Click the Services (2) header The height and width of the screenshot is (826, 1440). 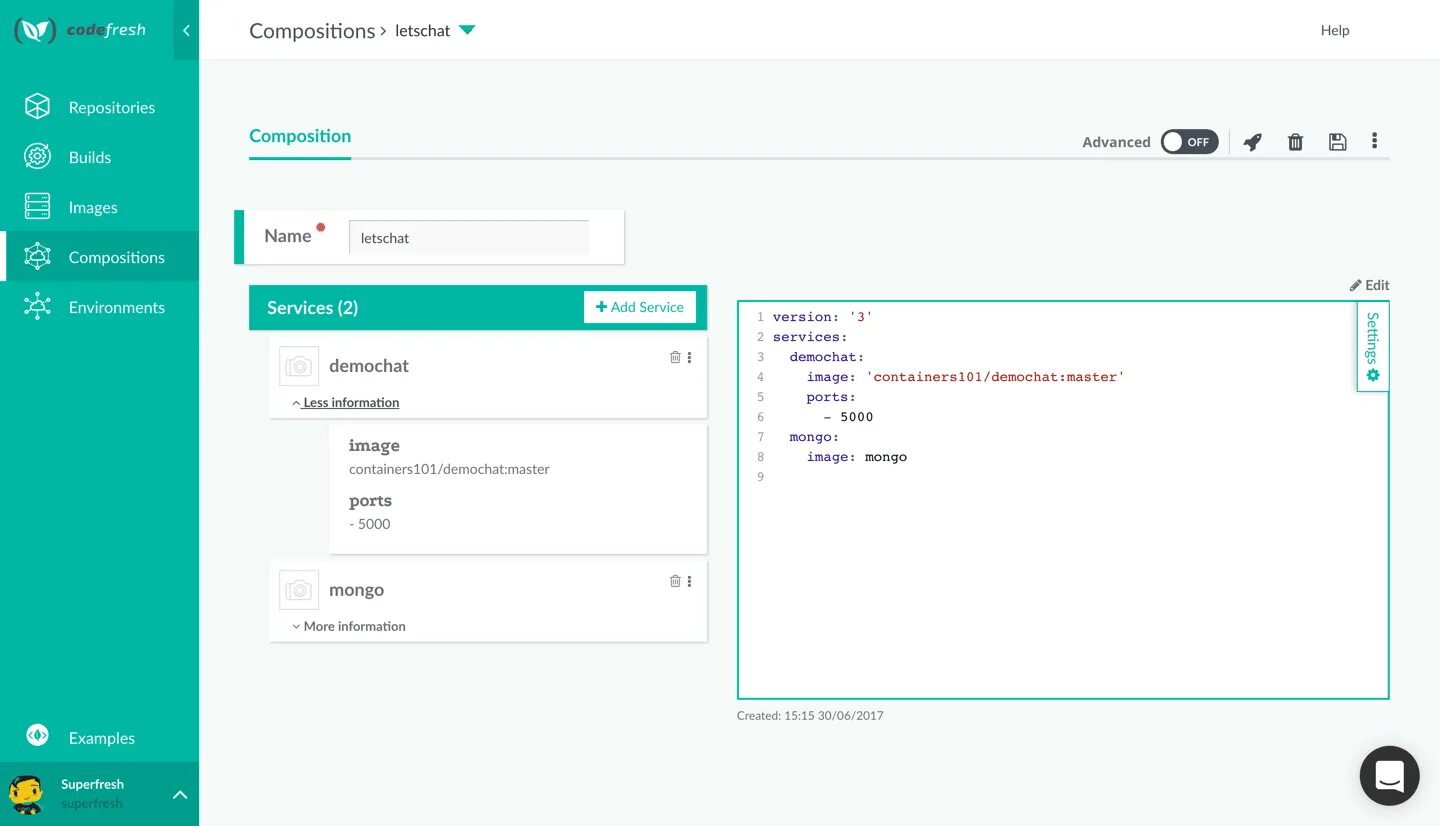(x=312, y=308)
